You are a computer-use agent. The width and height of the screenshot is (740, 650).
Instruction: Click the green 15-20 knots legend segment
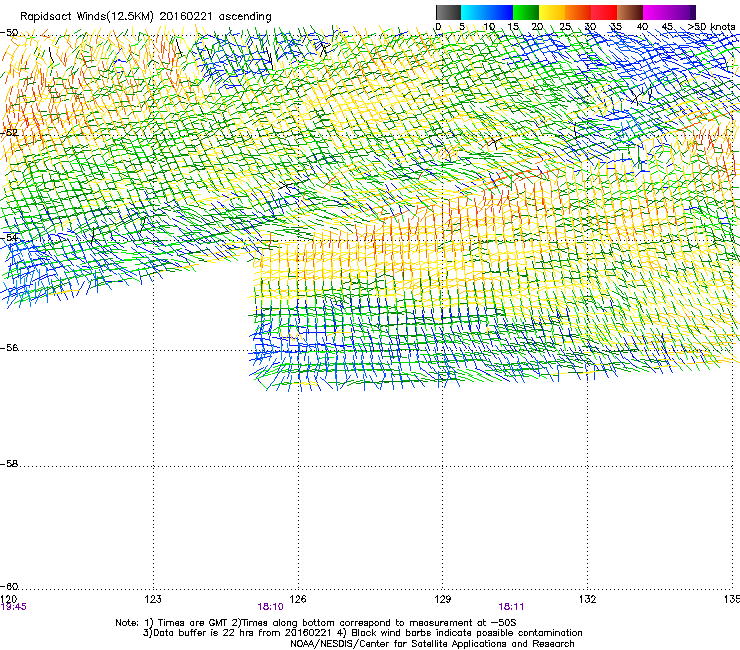click(526, 12)
